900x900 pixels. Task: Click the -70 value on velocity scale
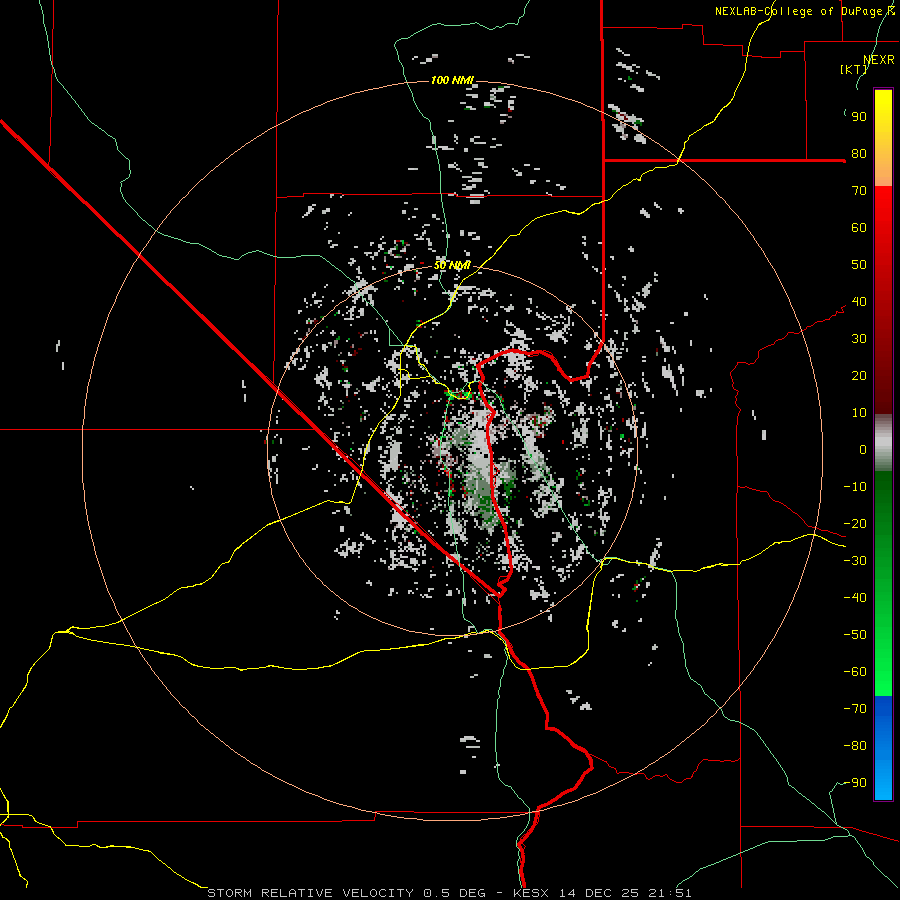point(855,709)
